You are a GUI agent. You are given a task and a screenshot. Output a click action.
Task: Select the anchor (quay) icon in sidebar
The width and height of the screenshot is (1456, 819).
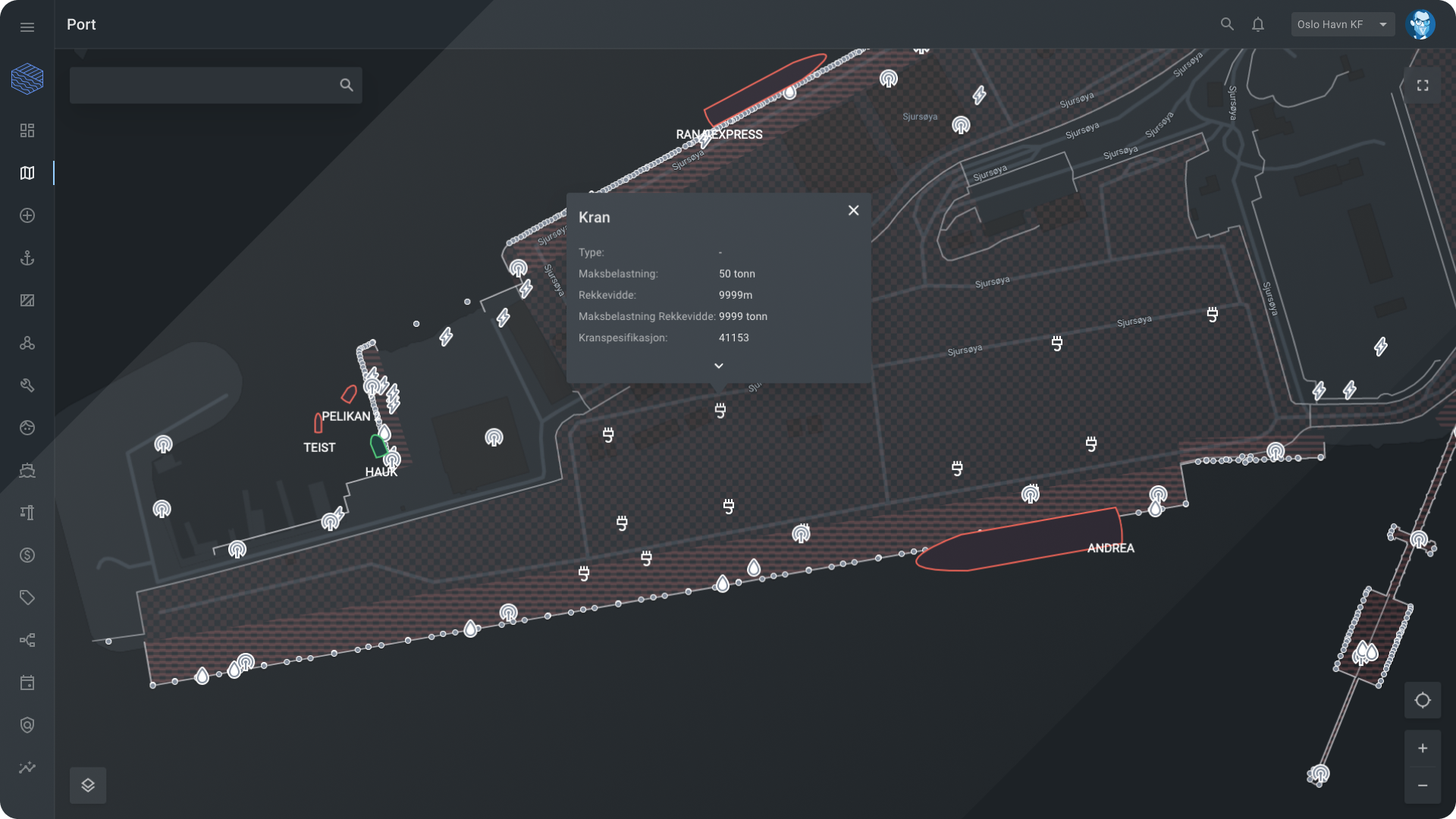pyautogui.click(x=27, y=258)
